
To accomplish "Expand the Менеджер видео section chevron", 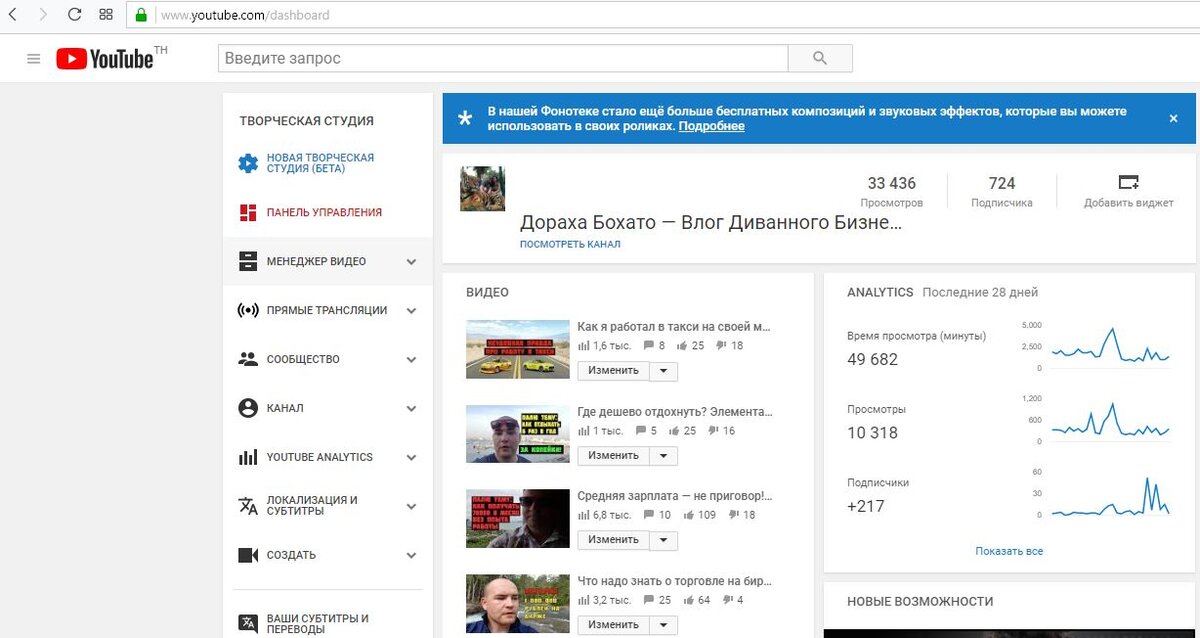I will 411,262.
